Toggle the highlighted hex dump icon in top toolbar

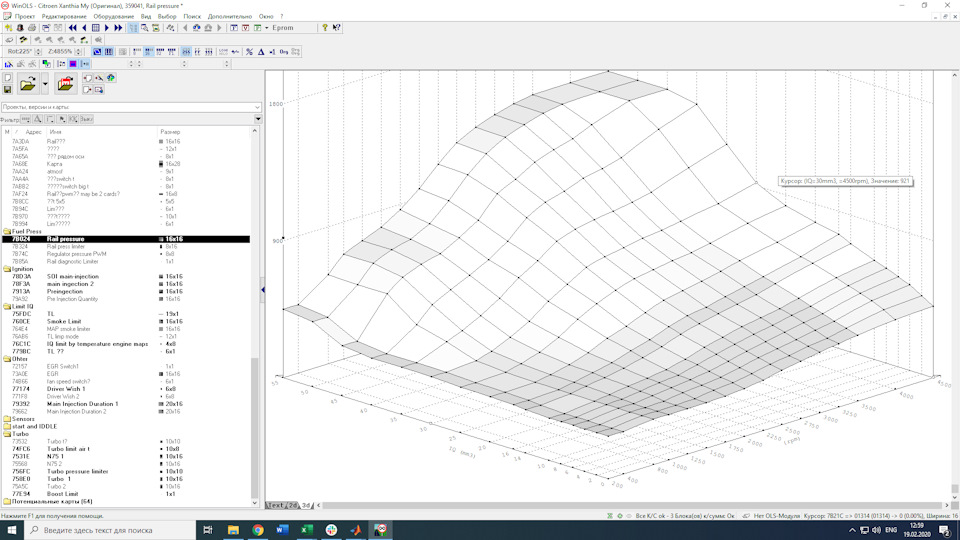133,28
